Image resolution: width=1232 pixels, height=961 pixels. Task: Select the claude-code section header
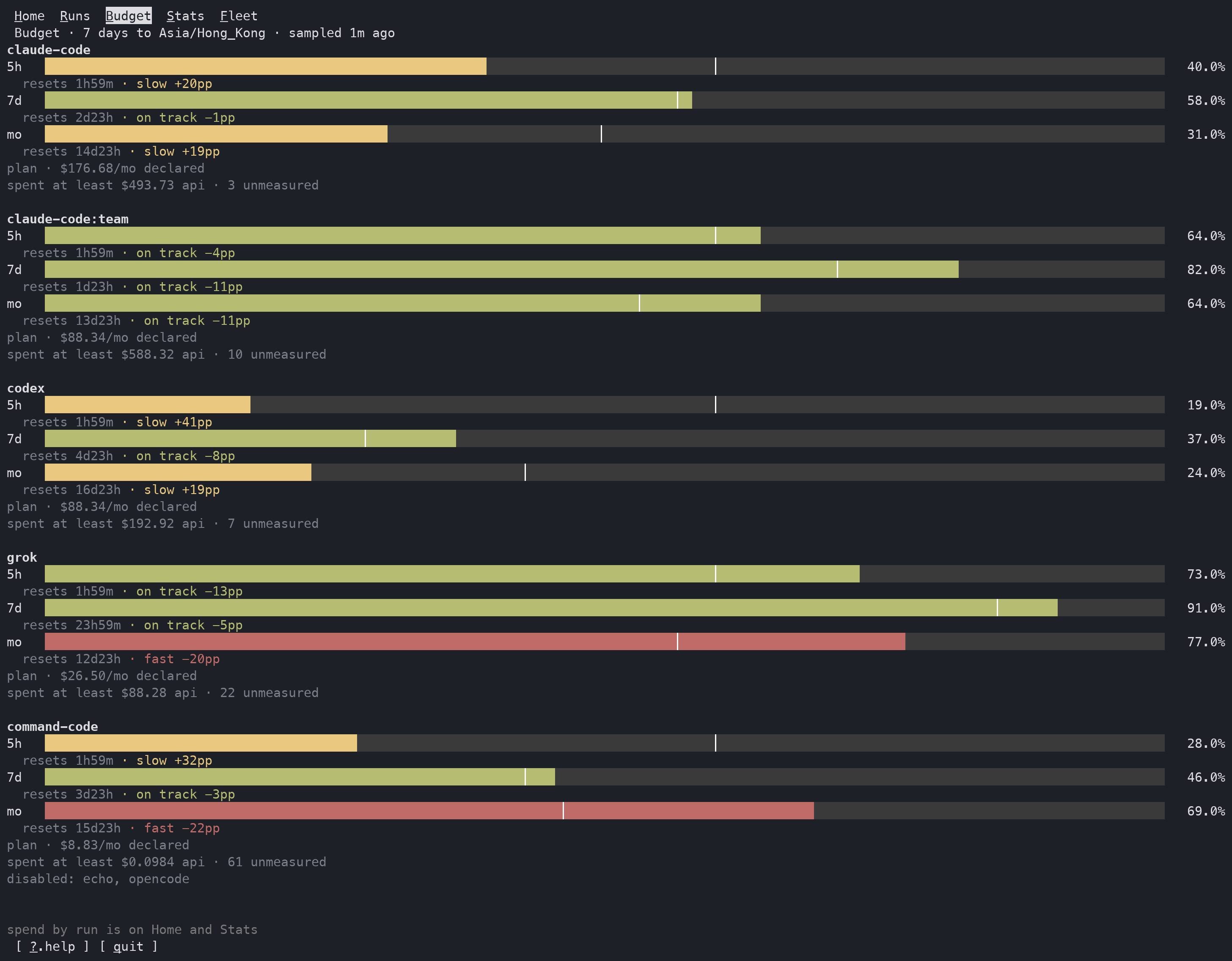click(49, 49)
